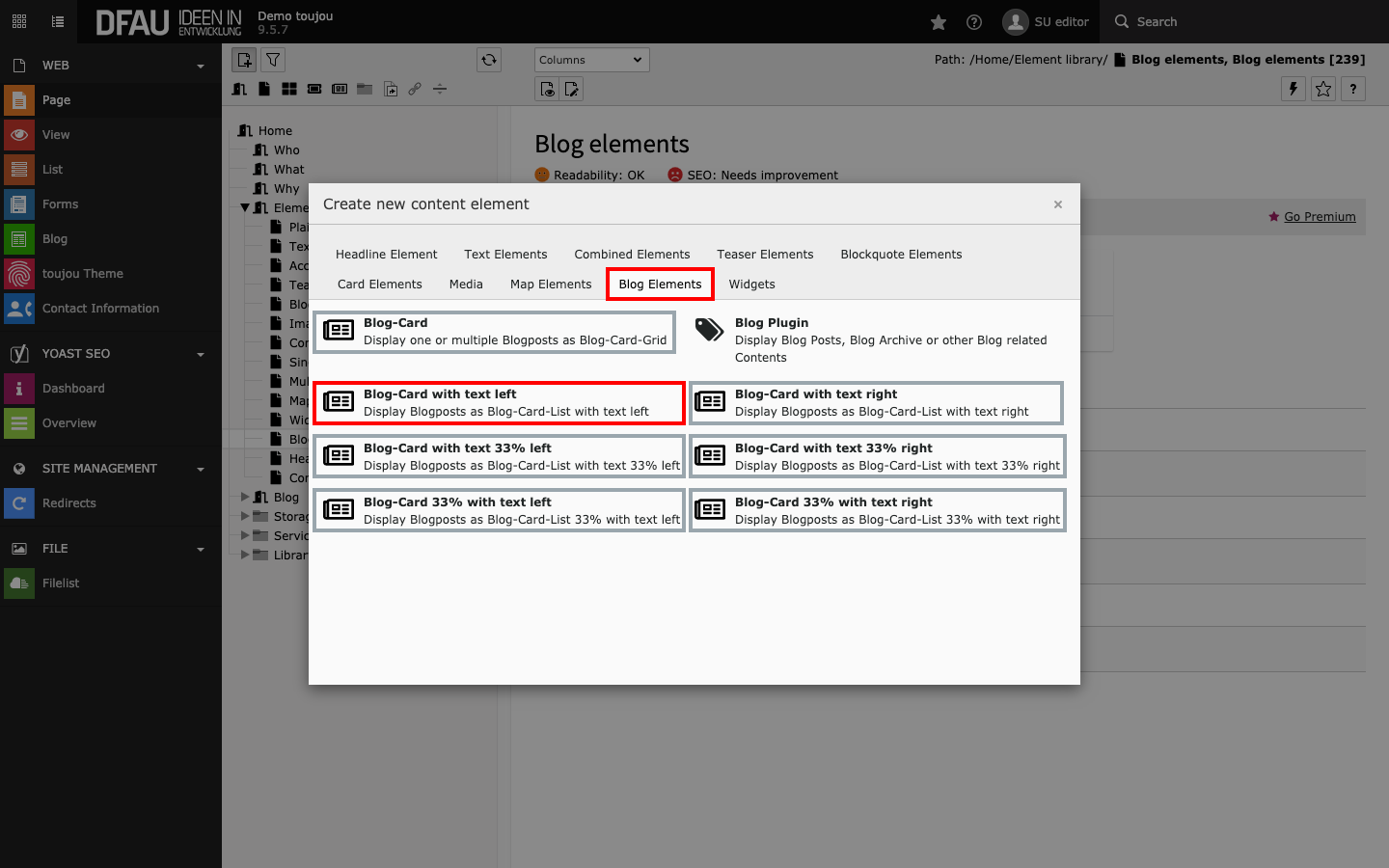The image size is (1389, 868).
Task: Click the clear cache lightning icon
Action: tap(1294, 89)
